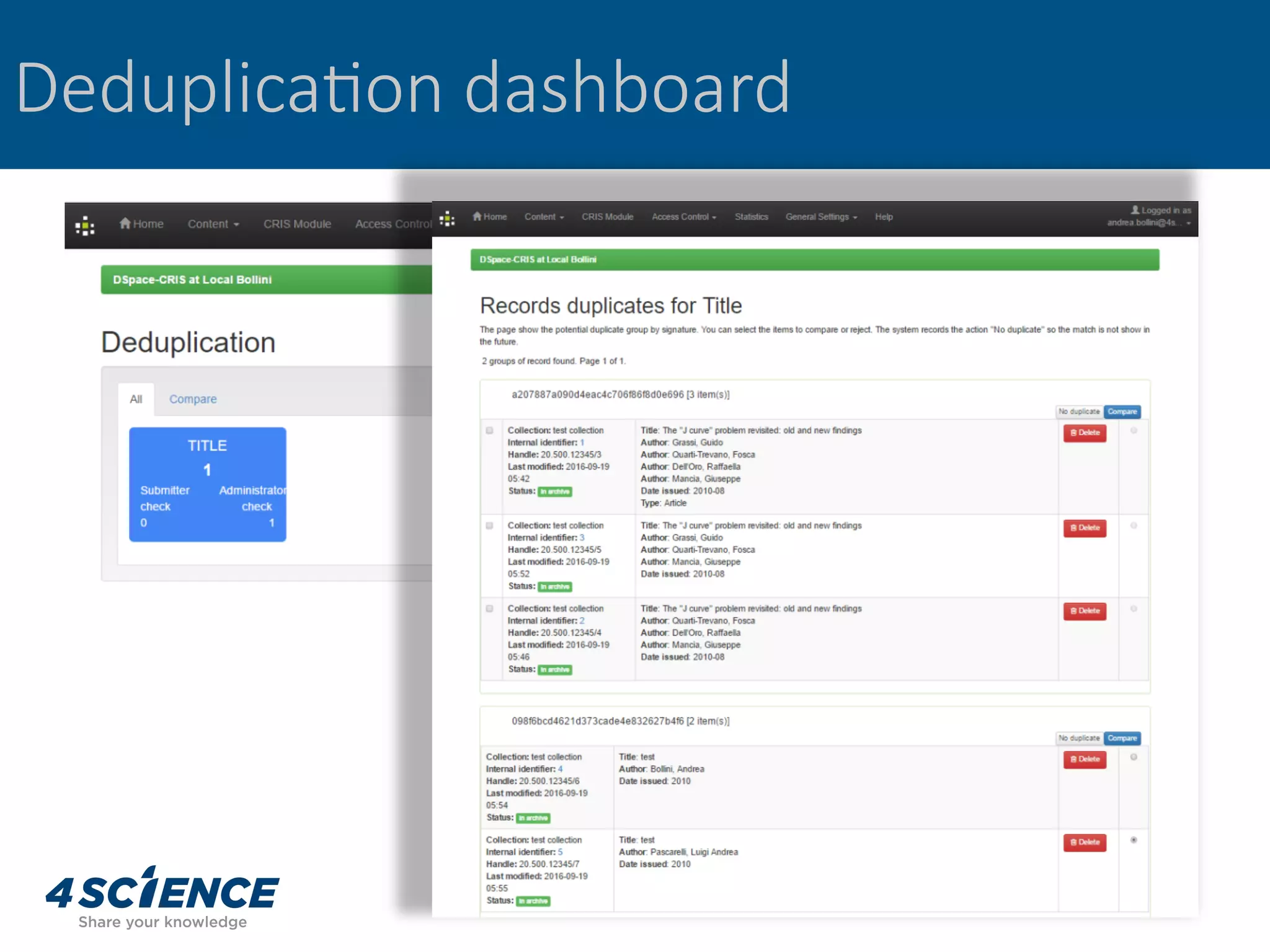Select radio button for handle 20.500.12345/5
Image resolution: width=1270 pixels, height=952 pixels.
point(1134,526)
